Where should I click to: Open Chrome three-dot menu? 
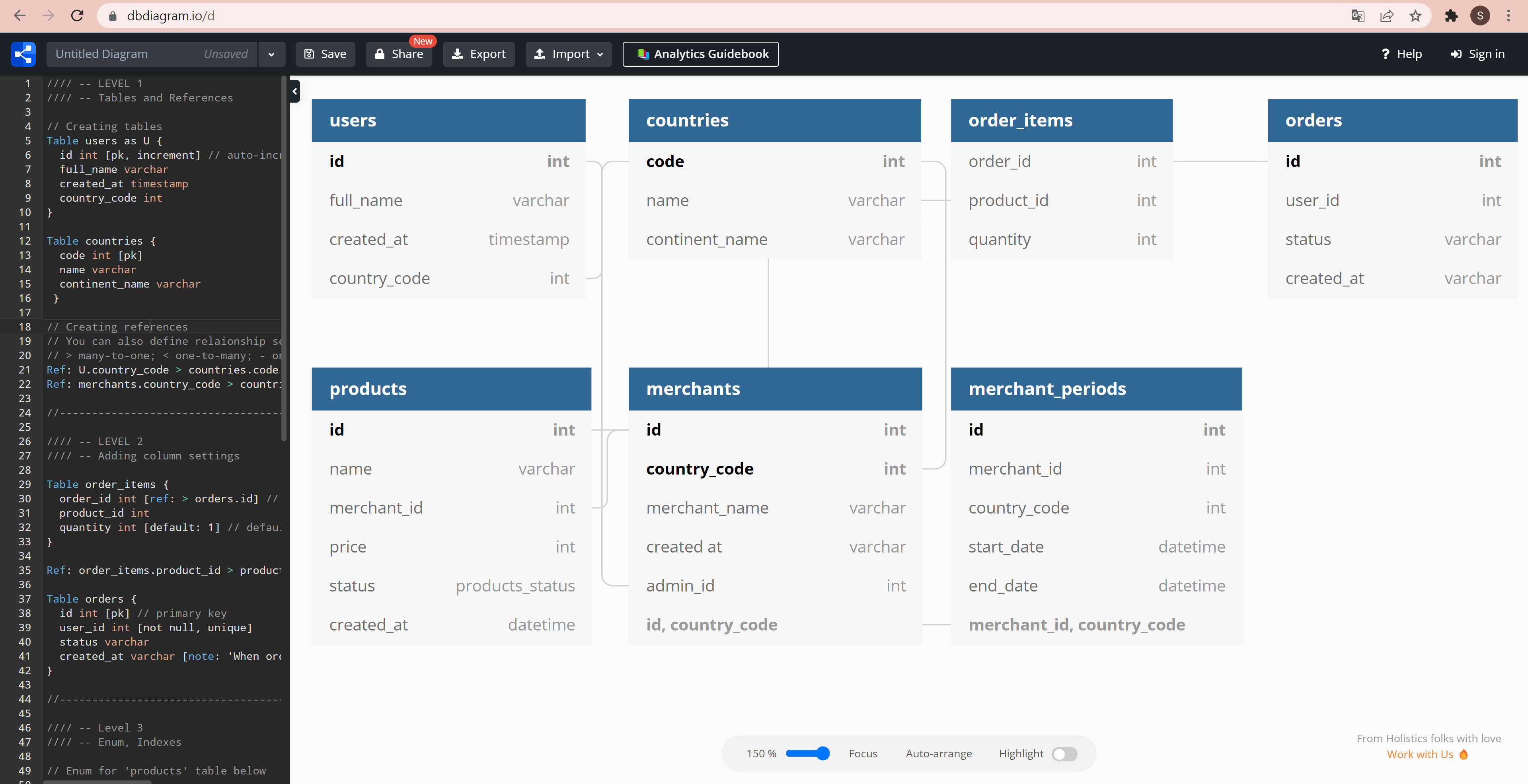click(x=1509, y=16)
